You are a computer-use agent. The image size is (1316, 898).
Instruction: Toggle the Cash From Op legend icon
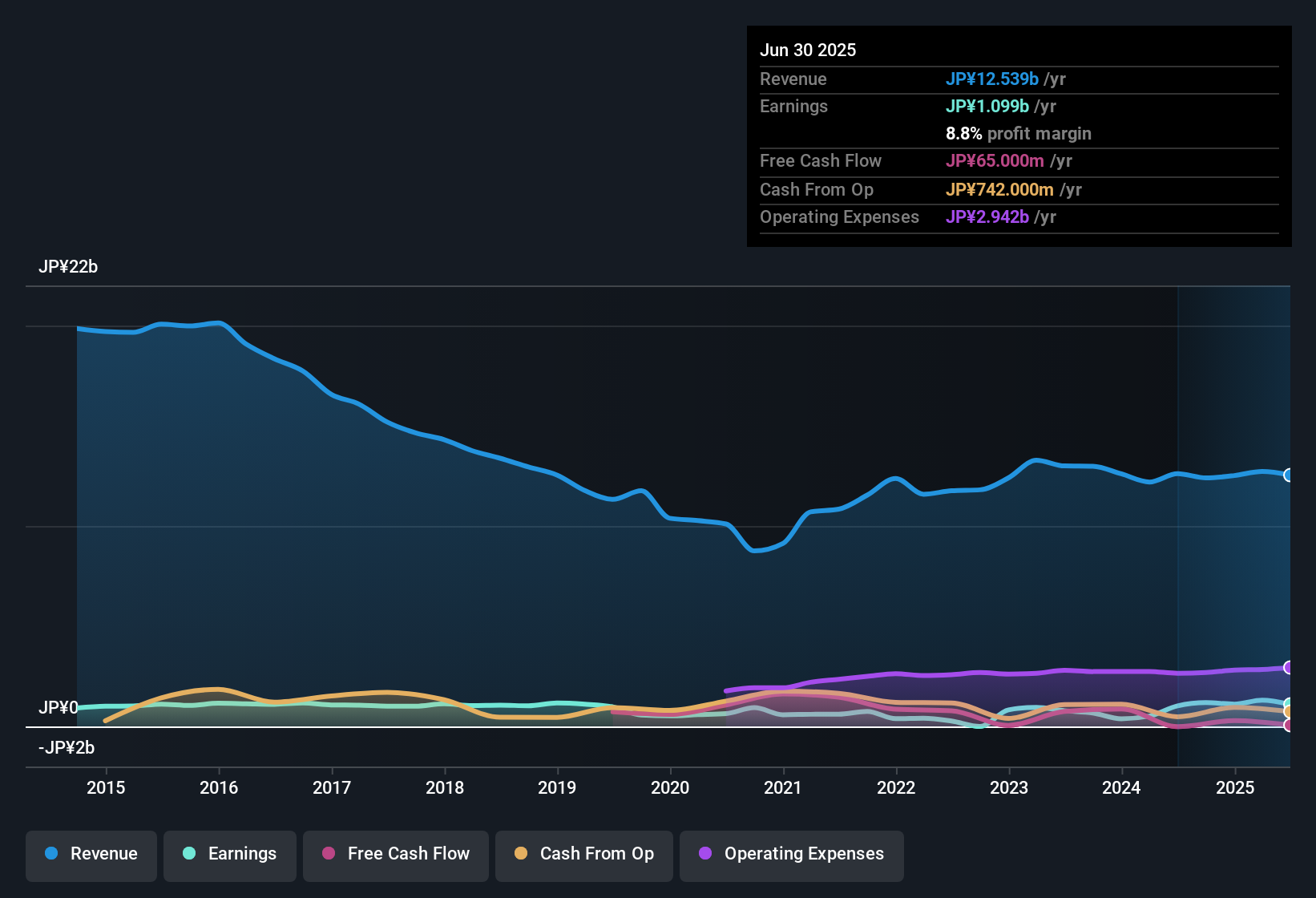[520, 854]
